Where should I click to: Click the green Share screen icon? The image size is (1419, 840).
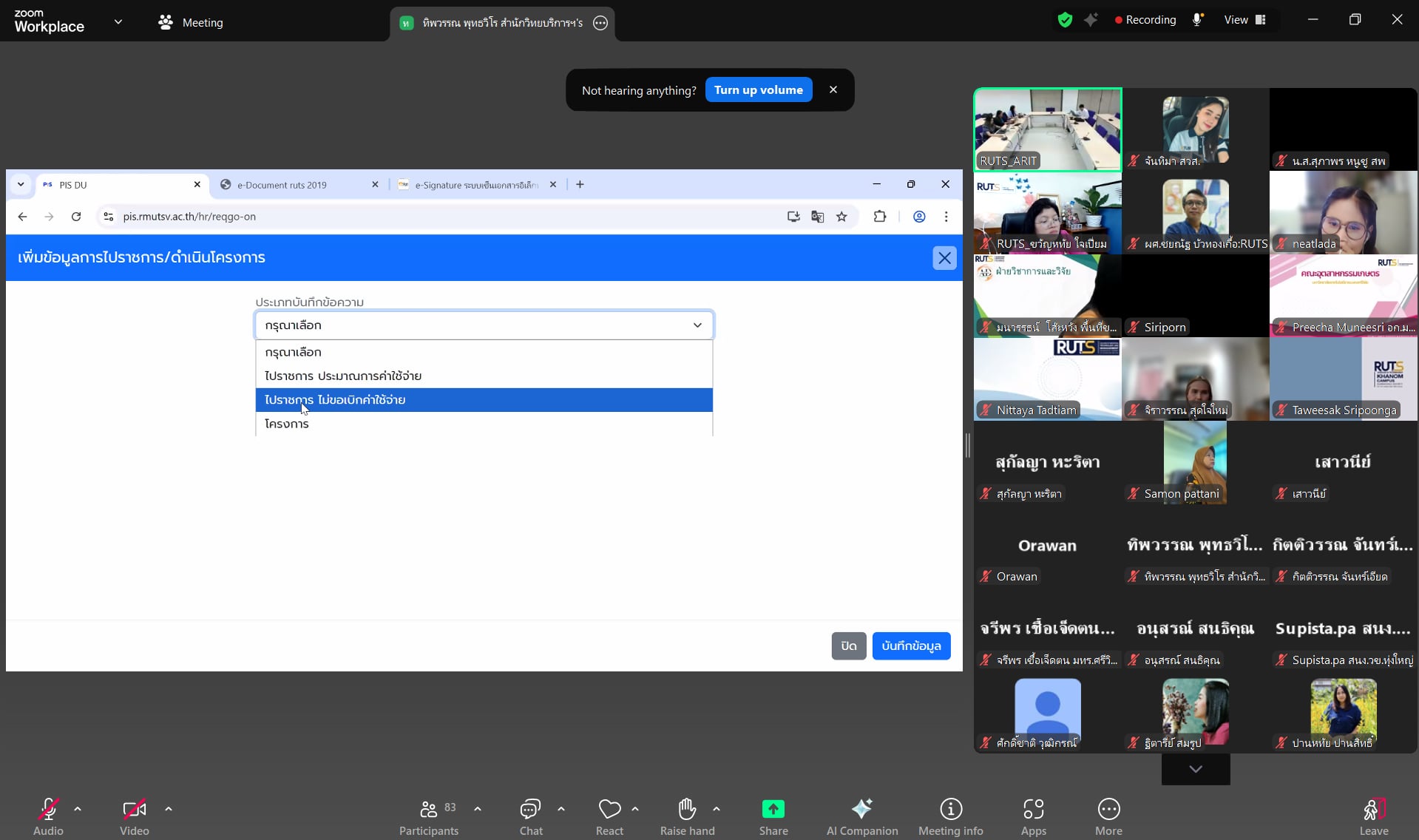click(773, 809)
